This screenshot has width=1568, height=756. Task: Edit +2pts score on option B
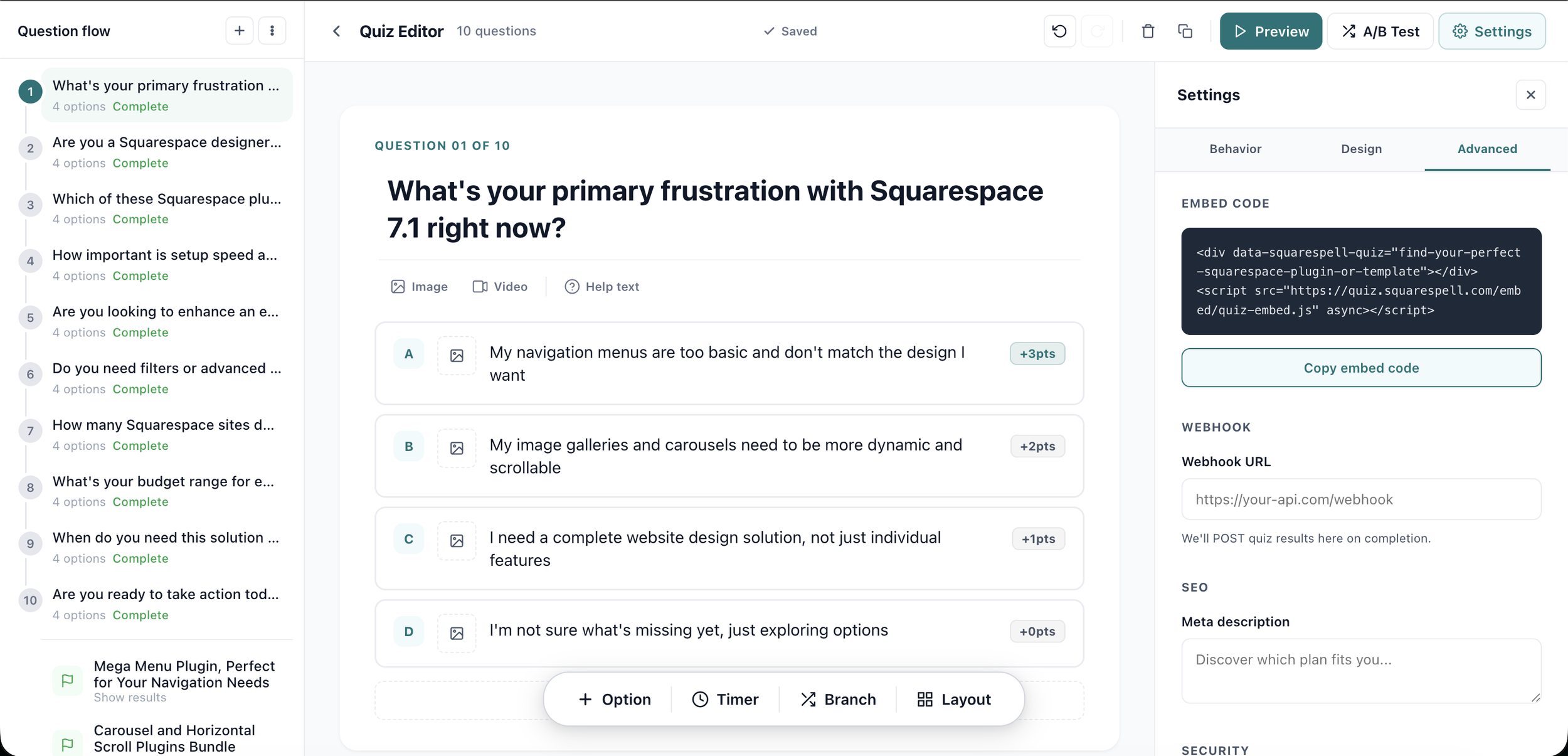click(1037, 446)
